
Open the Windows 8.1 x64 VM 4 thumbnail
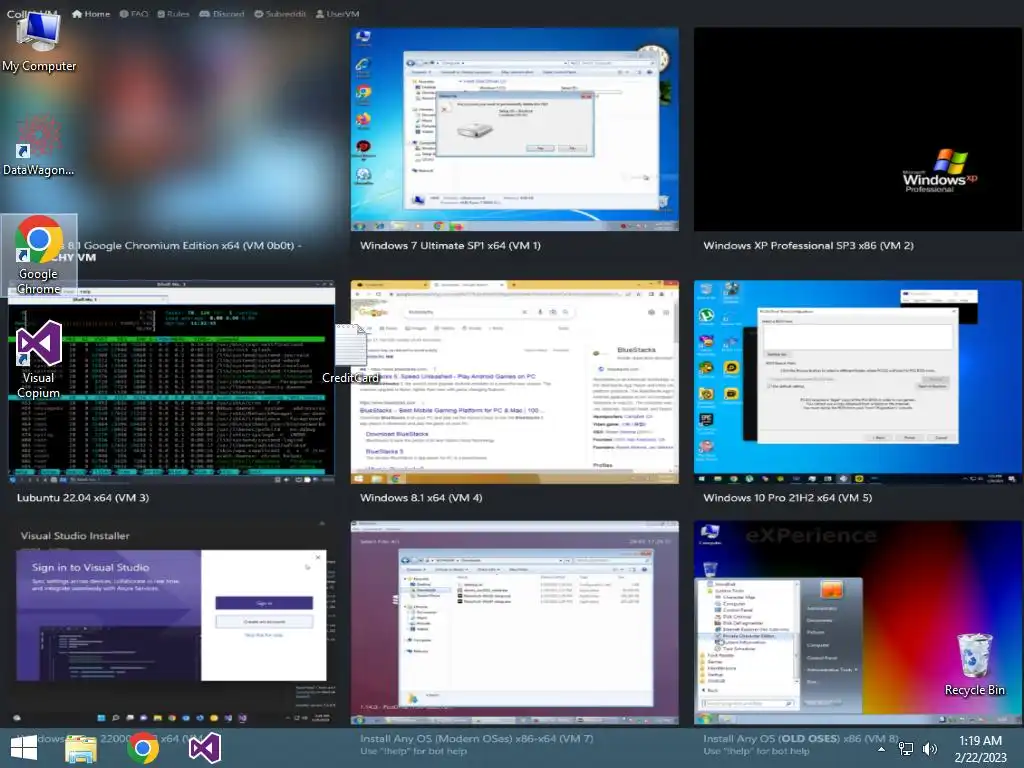pos(515,382)
